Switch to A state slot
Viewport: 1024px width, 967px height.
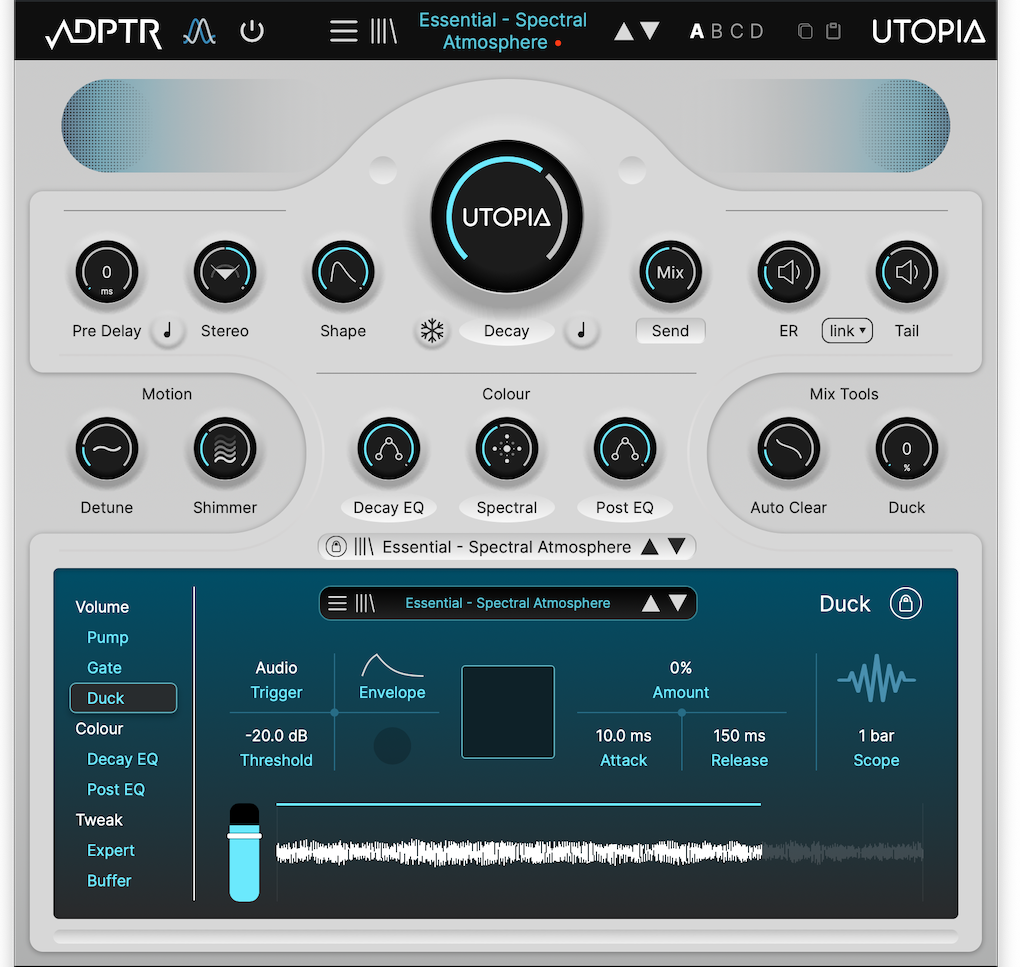click(697, 31)
